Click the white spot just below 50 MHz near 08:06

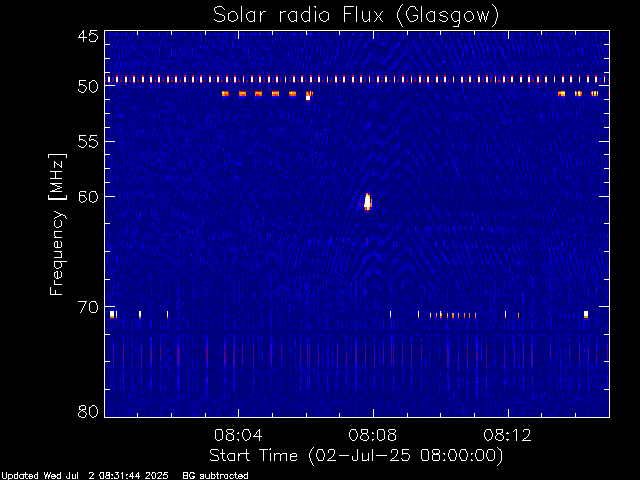(308, 98)
